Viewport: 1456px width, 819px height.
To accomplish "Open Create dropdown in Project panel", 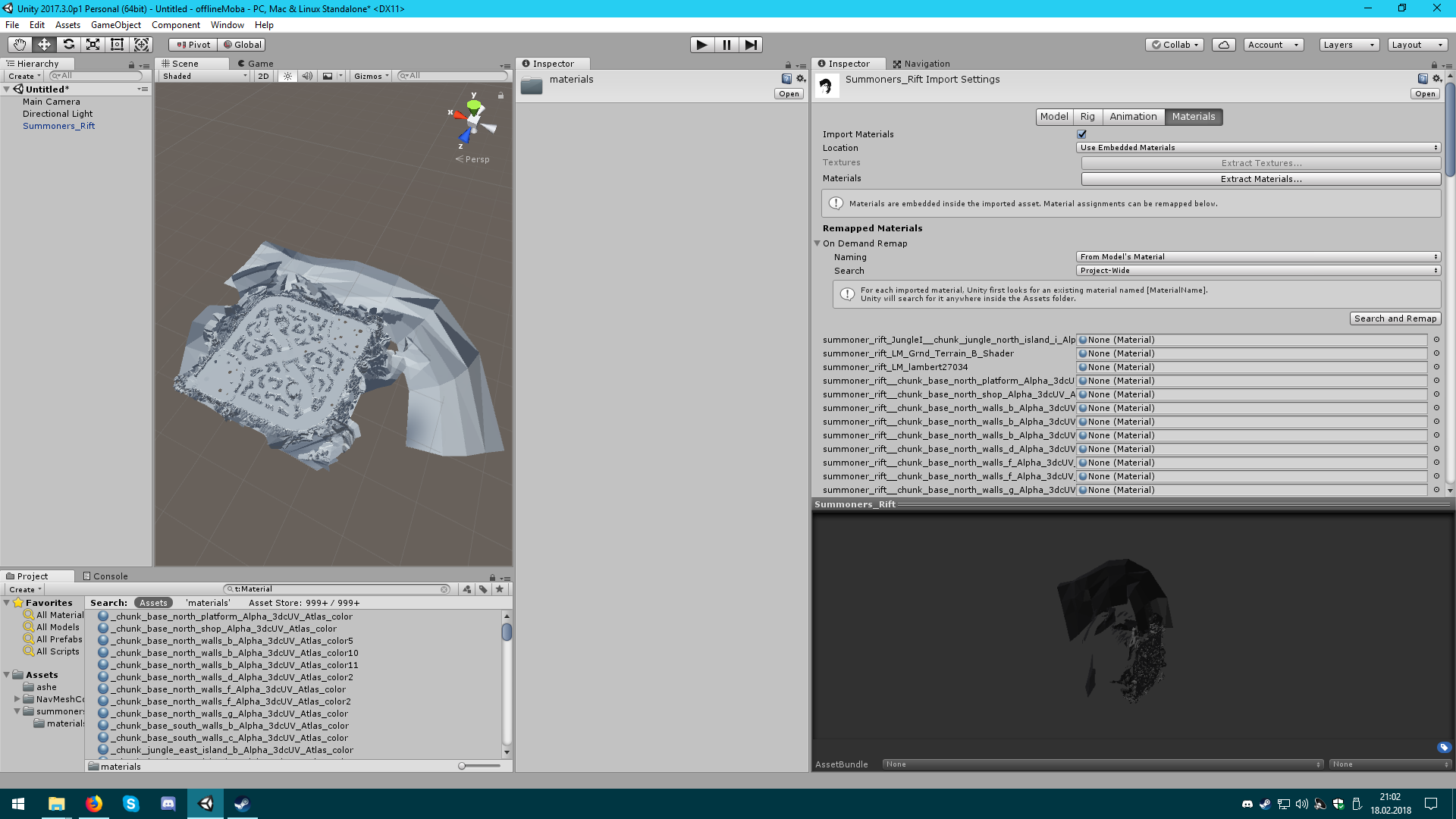I will 25,589.
